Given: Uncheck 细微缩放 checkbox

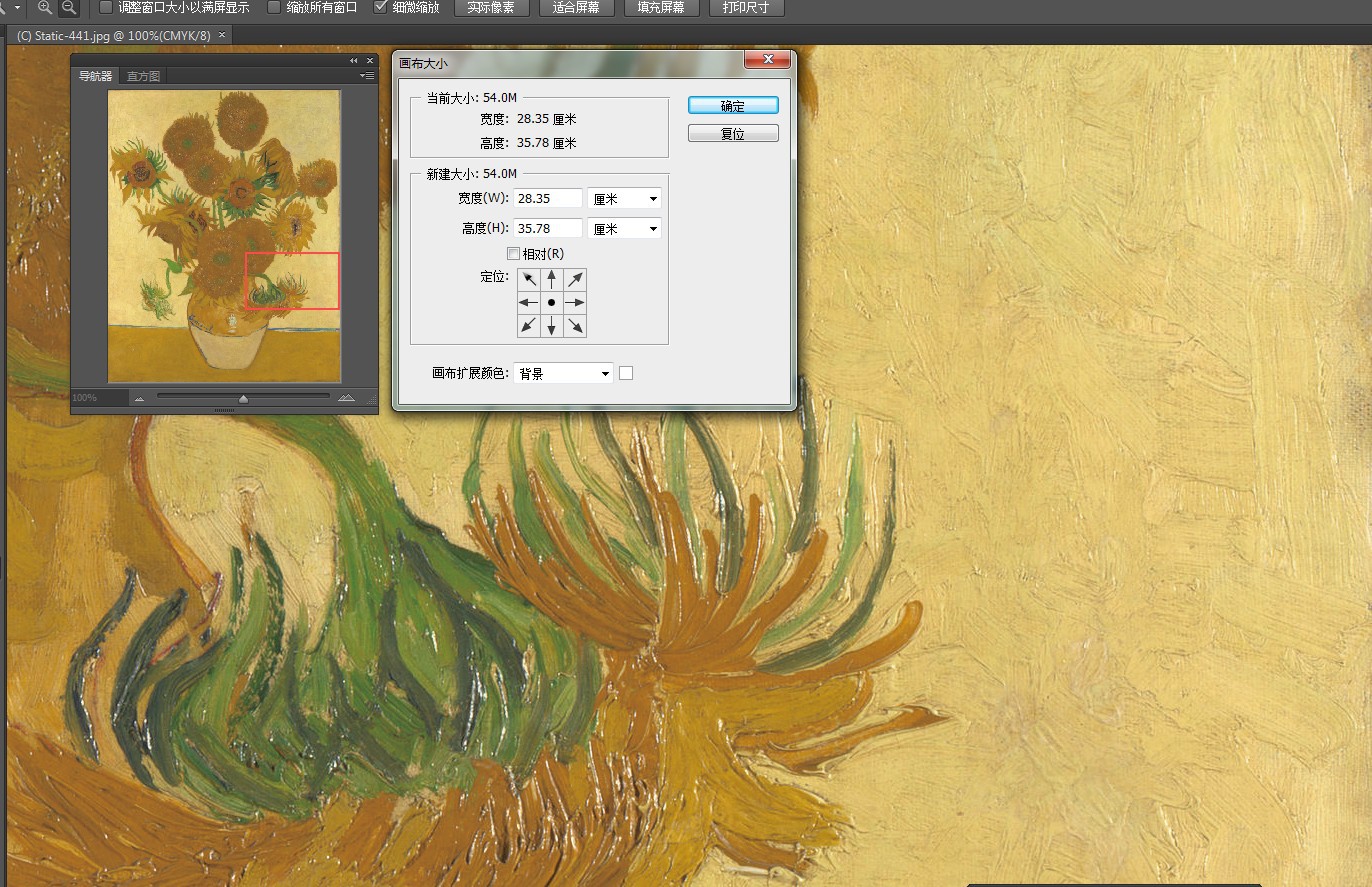Looking at the screenshot, I should coord(380,7).
